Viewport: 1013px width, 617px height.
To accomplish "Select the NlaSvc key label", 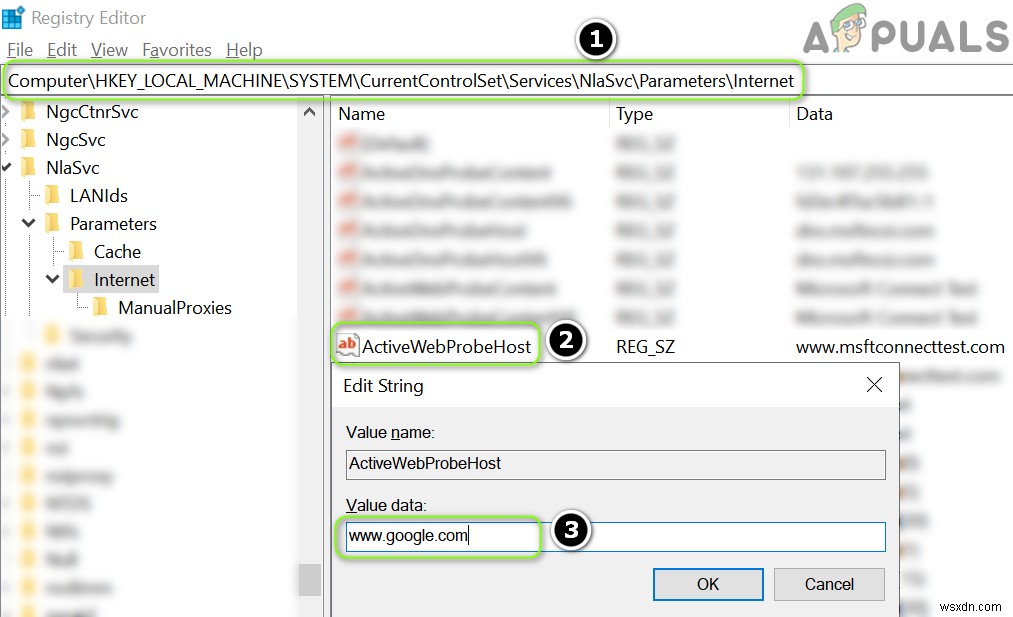I will (73, 167).
